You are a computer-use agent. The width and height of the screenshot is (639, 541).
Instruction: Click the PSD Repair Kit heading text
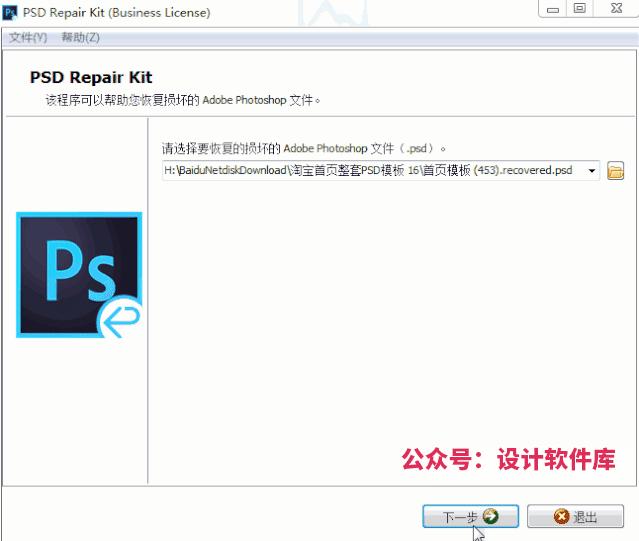91,77
